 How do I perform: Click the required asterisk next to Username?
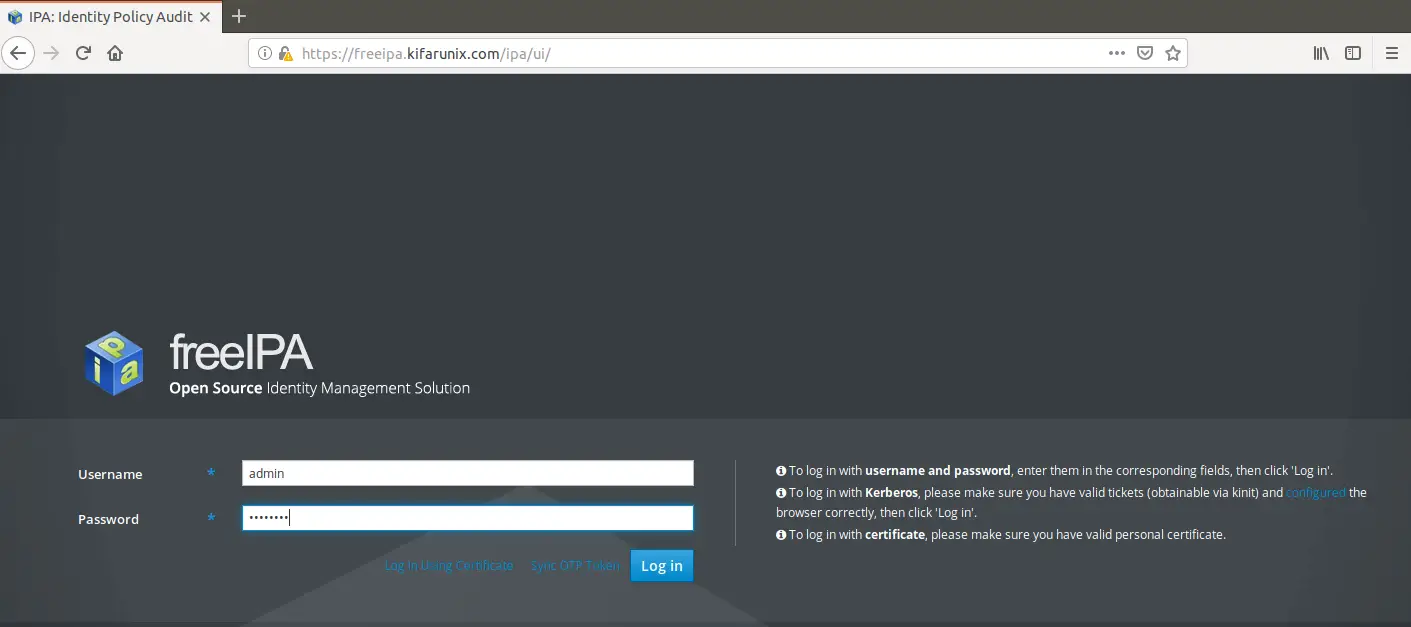[211, 472]
